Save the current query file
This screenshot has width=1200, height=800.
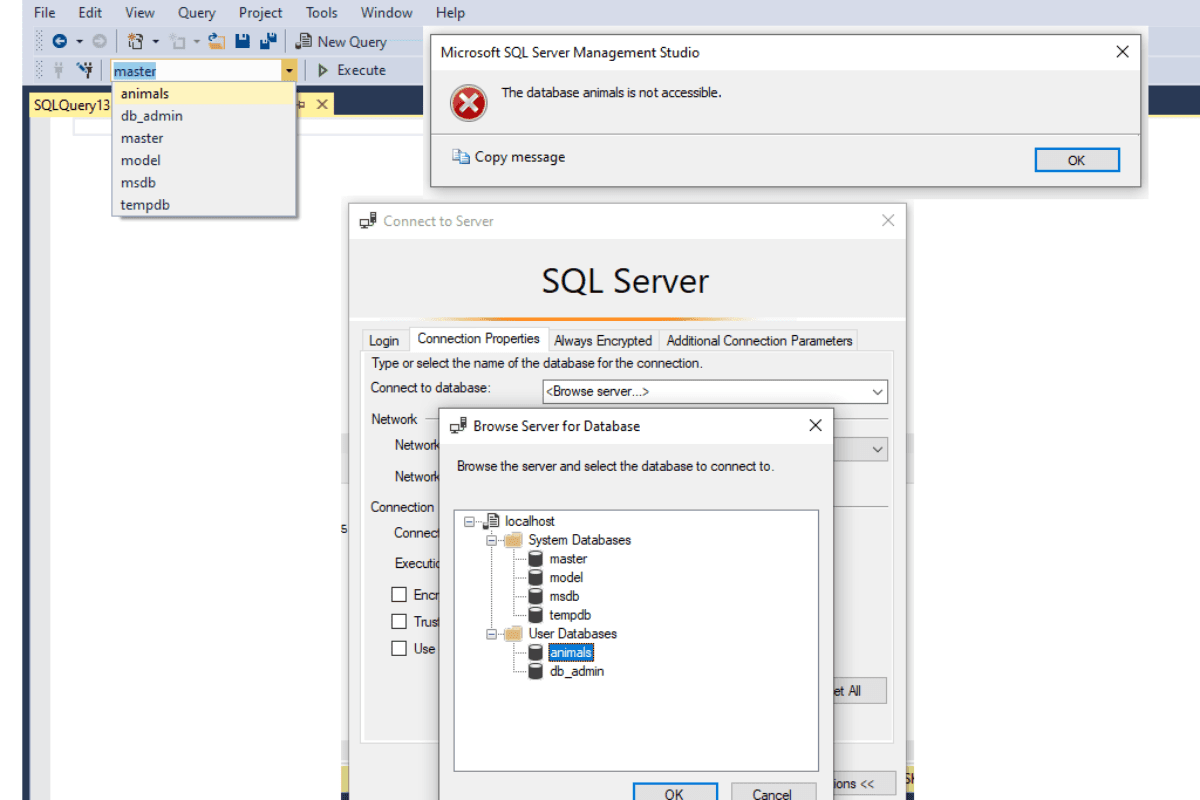241,41
